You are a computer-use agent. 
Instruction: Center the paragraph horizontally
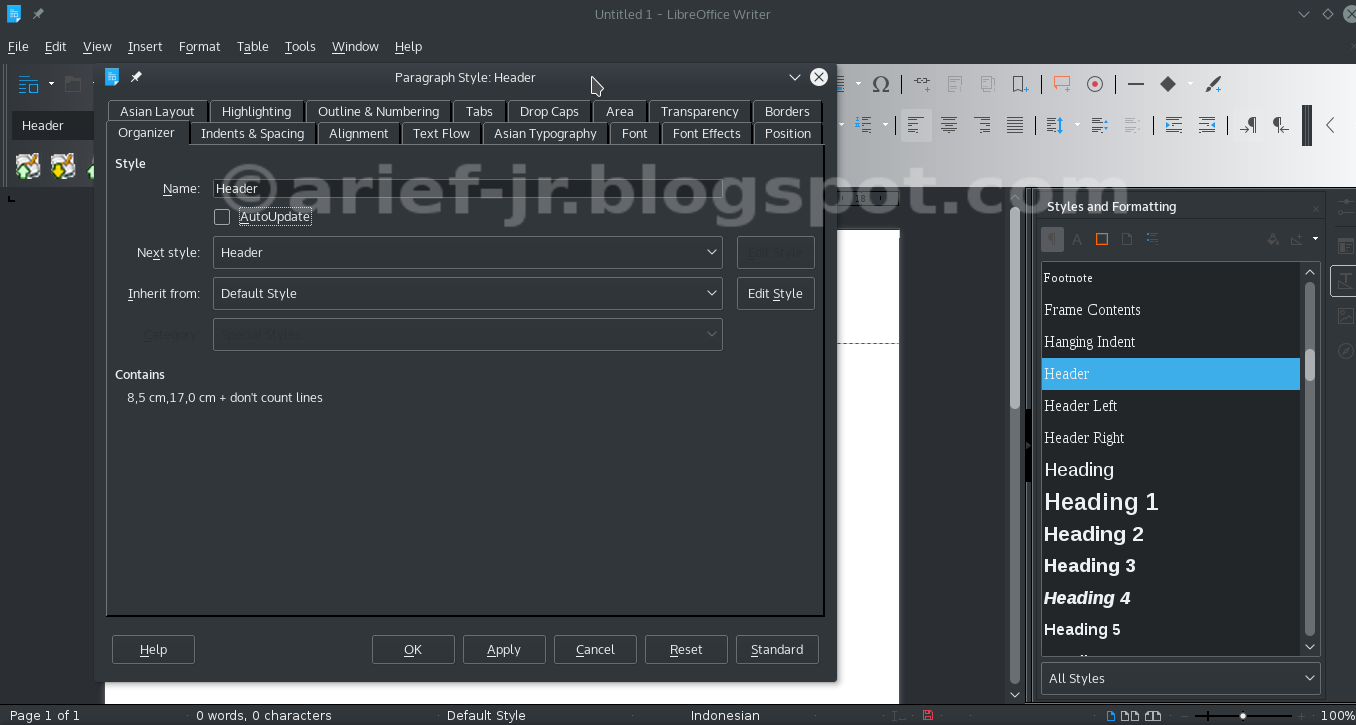point(949,125)
